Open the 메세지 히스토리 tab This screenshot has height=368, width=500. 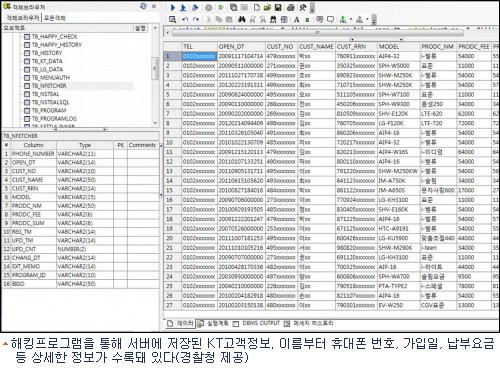309,323
